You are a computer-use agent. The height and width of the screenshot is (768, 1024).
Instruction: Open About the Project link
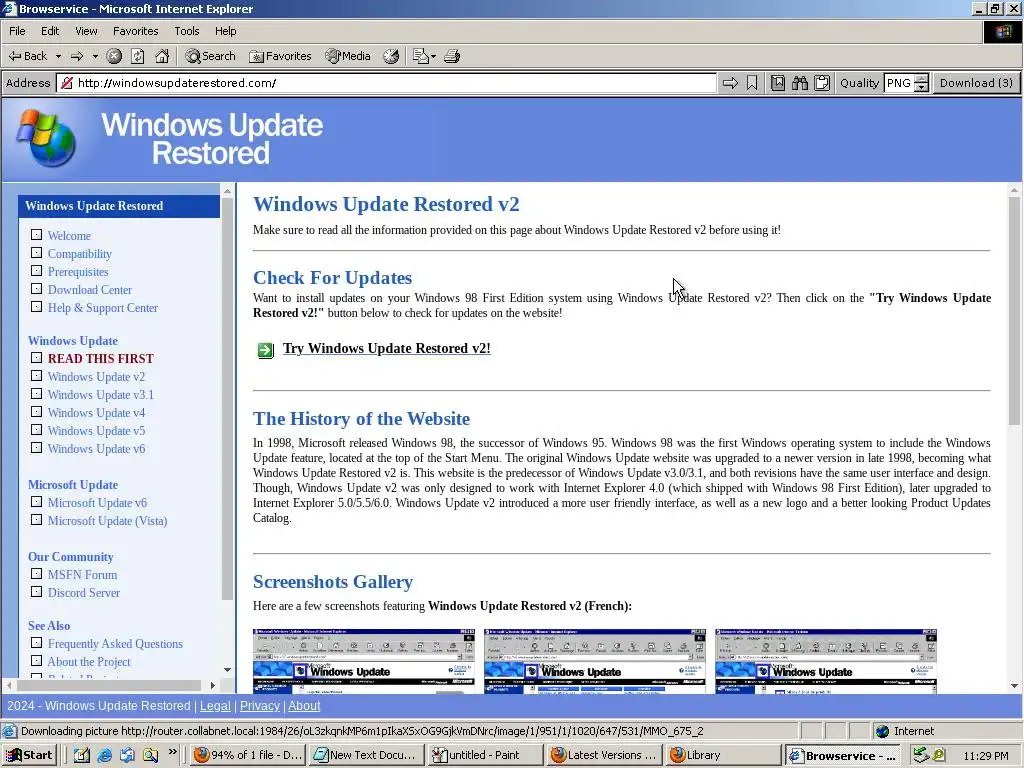coord(89,662)
